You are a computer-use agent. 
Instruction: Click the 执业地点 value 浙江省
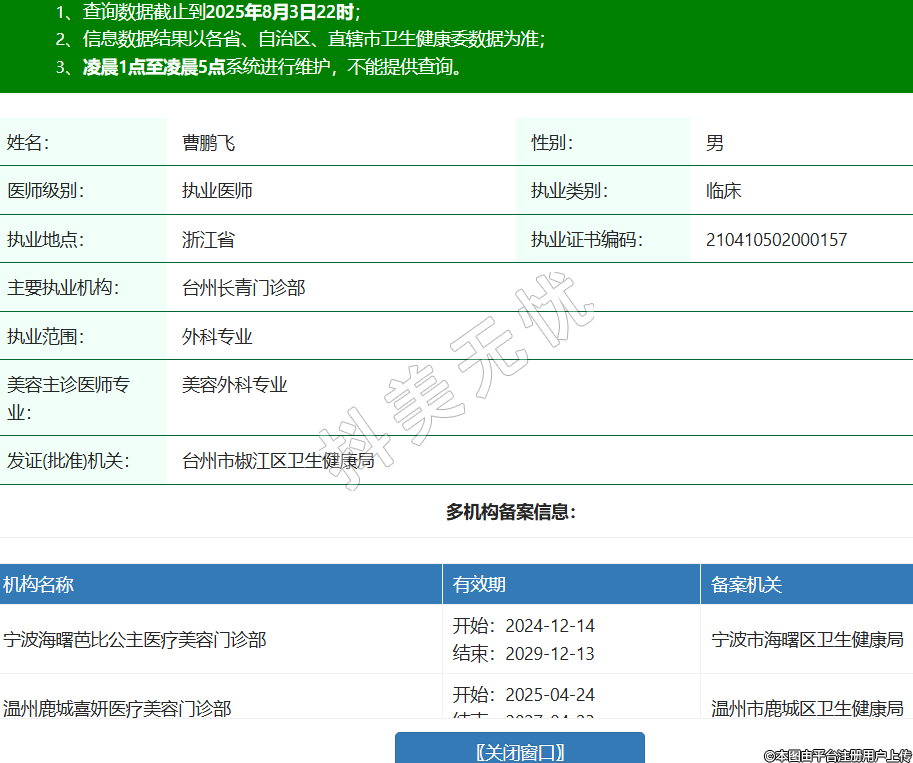pyautogui.click(x=208, y=240)
